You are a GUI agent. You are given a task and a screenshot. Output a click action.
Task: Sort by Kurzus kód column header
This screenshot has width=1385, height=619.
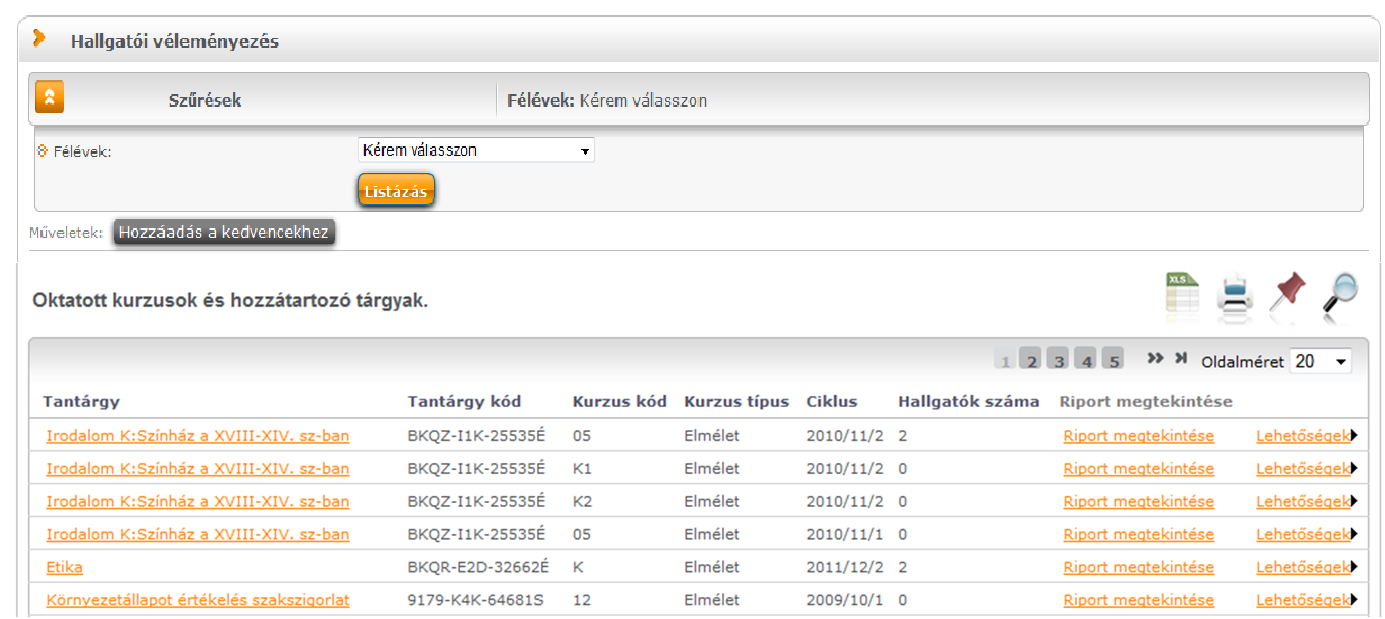tap(620, 402)
